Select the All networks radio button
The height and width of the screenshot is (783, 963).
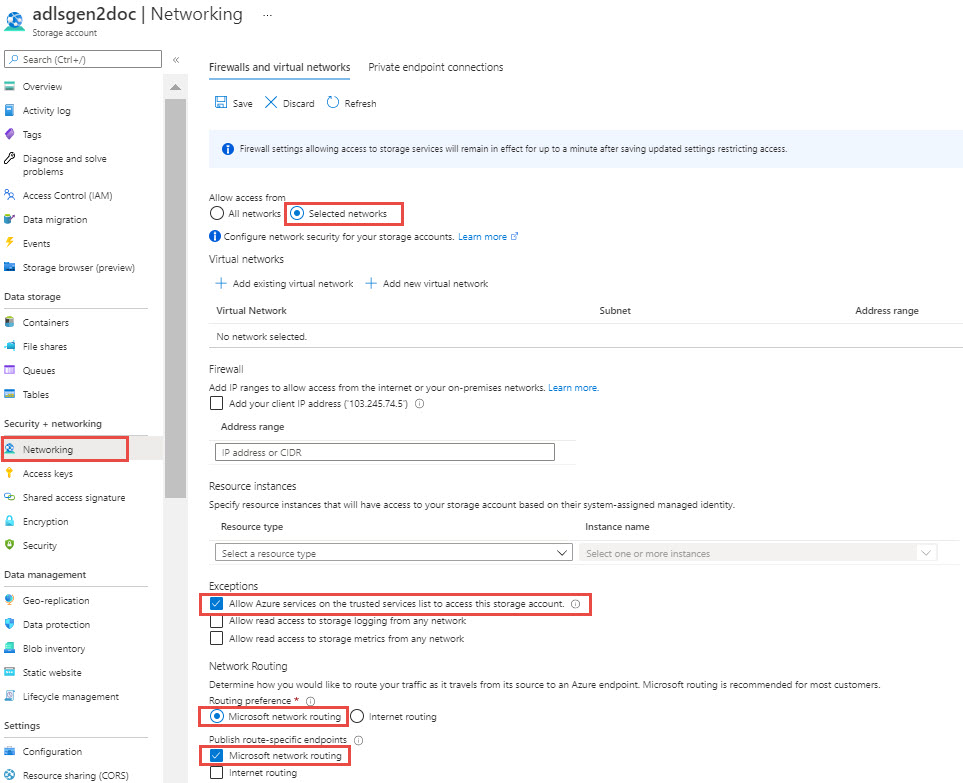tap(217, 214)
